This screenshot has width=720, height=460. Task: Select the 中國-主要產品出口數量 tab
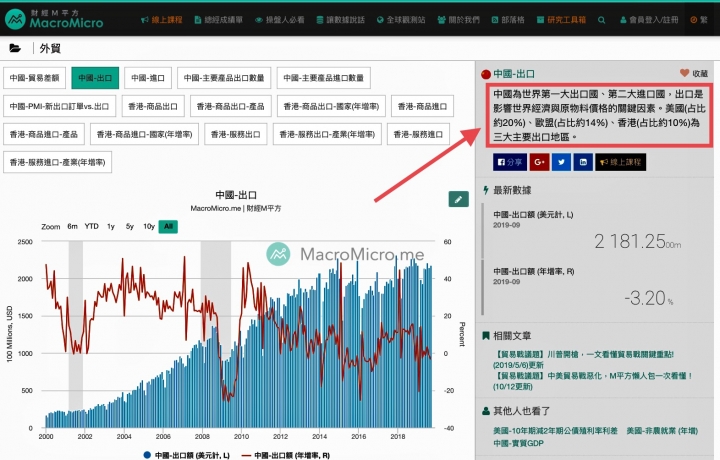(x=224, y=78)
